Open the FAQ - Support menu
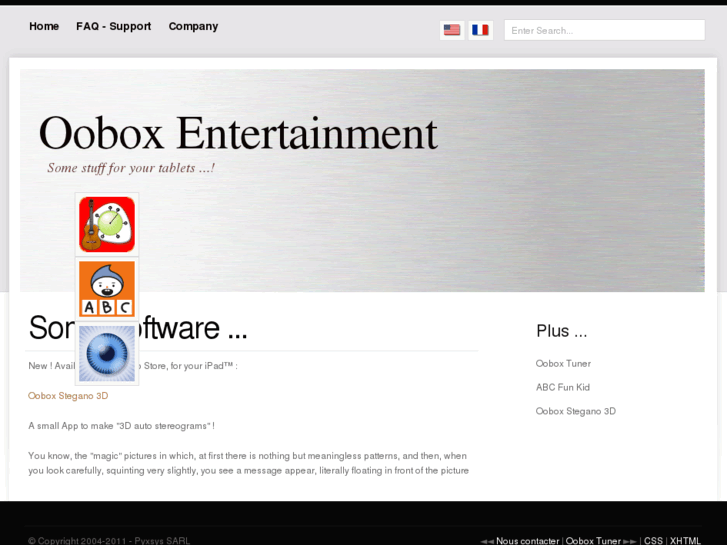This screenshot has width=727, height=545. coord(114,26)
